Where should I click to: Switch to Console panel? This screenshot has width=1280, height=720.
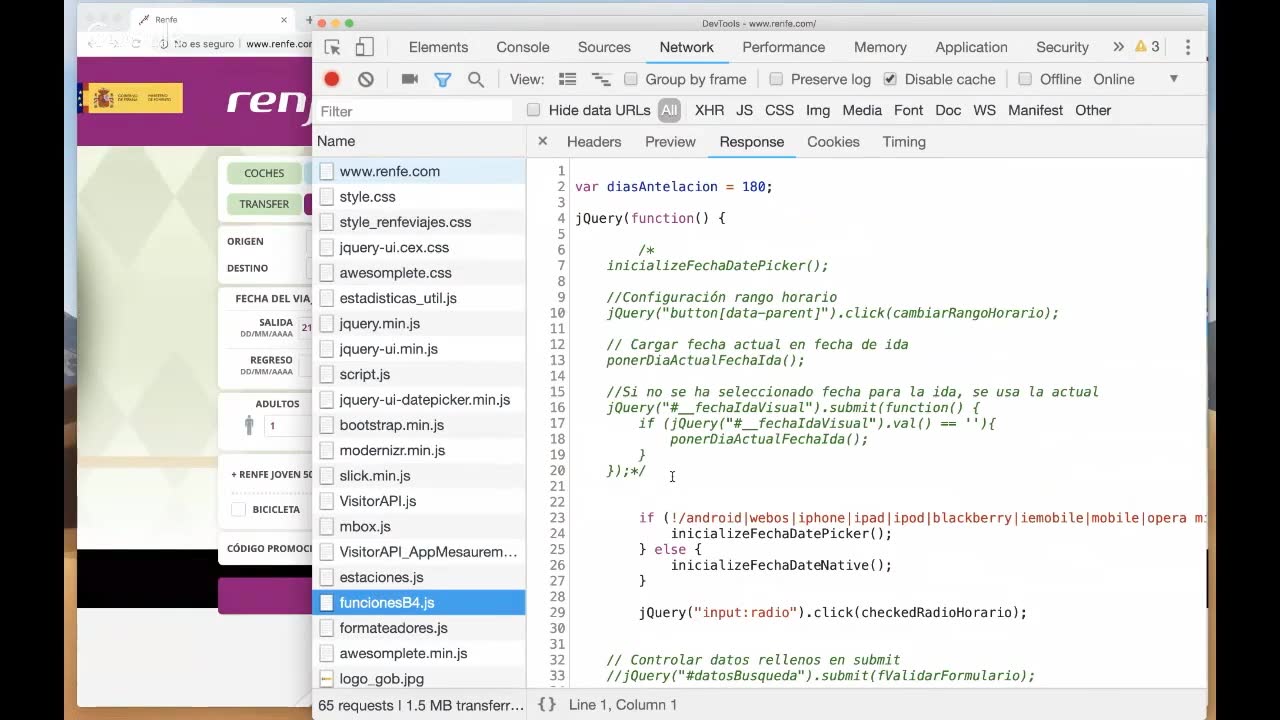coord(523,47)
